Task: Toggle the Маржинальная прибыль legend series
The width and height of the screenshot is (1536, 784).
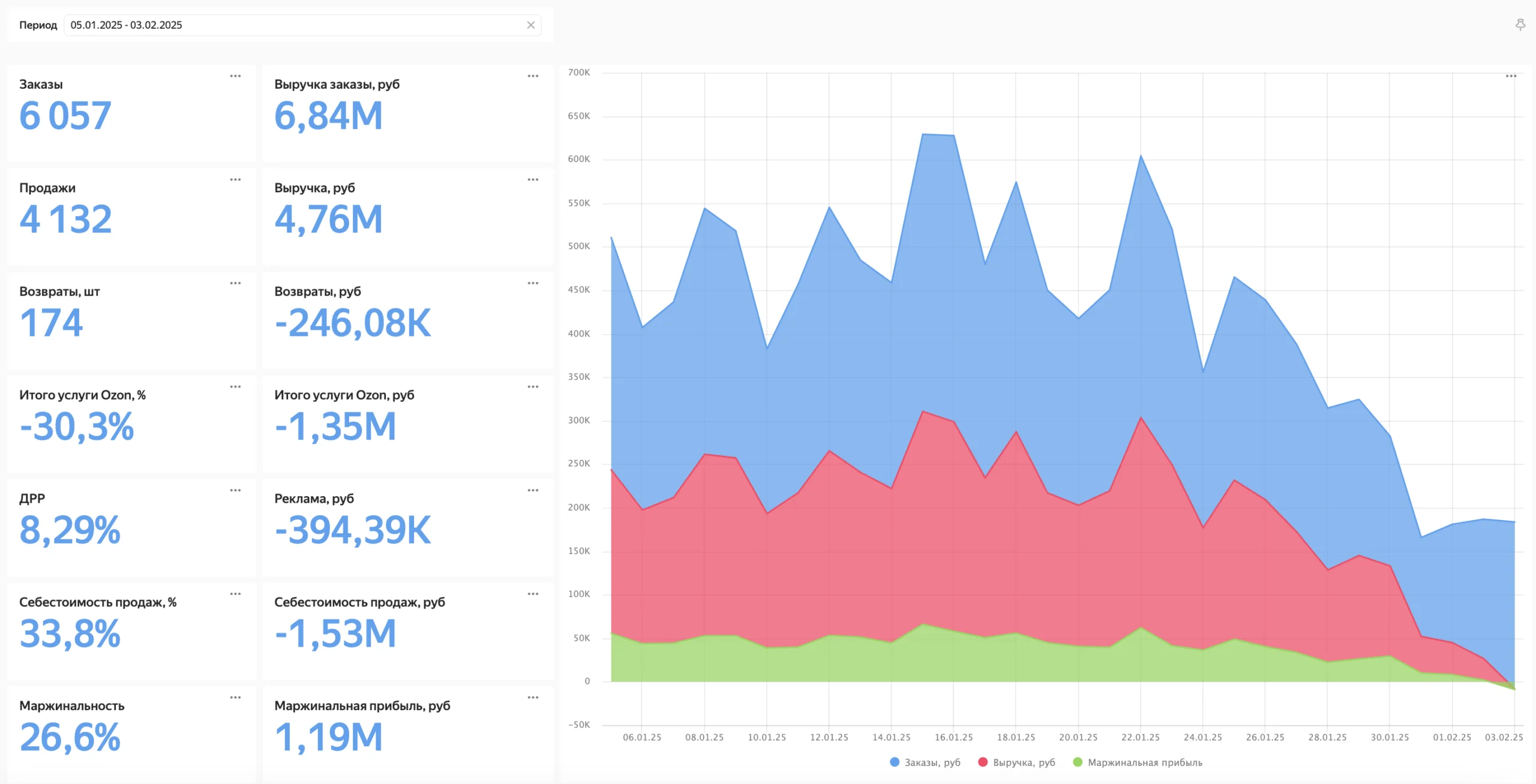Action: (1138, 762)
